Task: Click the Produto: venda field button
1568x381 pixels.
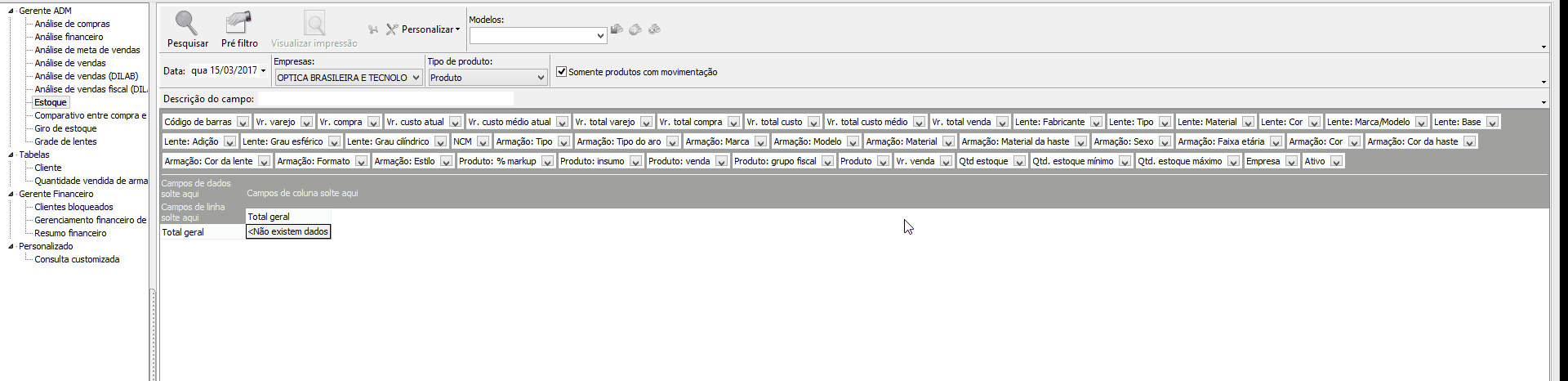Action: 679,161
